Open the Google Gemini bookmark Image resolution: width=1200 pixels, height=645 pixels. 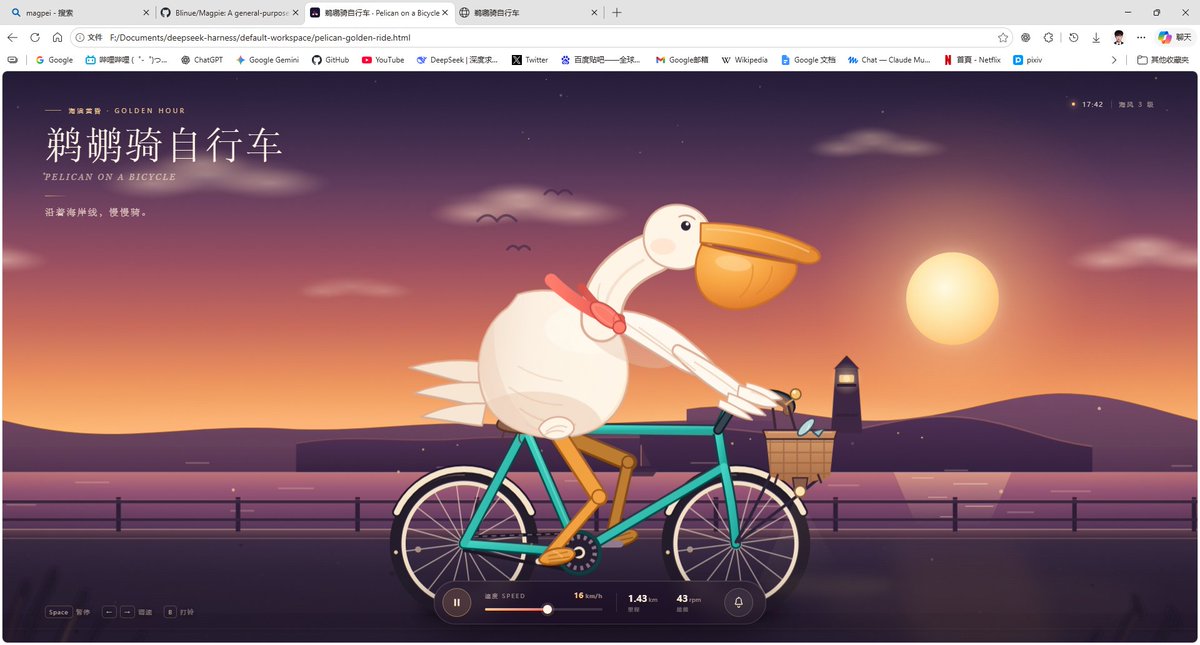(x=267, y=60)
